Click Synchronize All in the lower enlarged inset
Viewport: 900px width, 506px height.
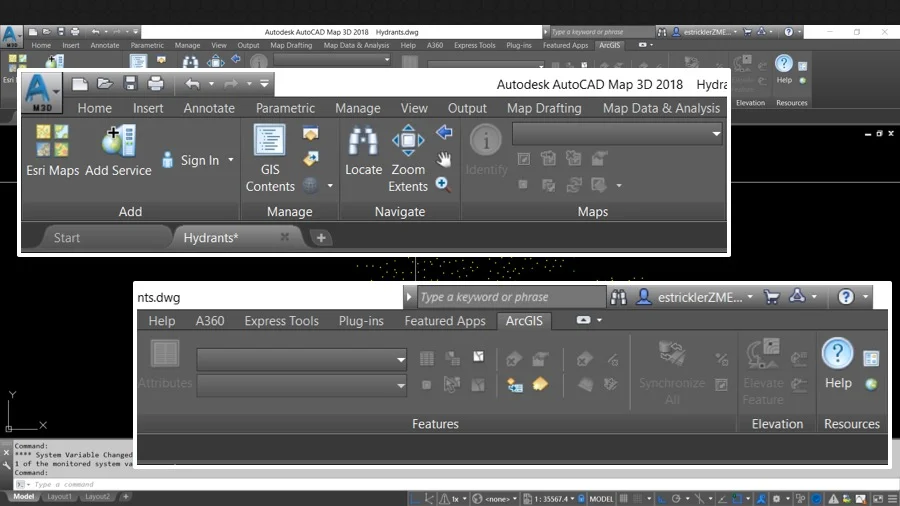pyautogui.click(x=672, y=372)
